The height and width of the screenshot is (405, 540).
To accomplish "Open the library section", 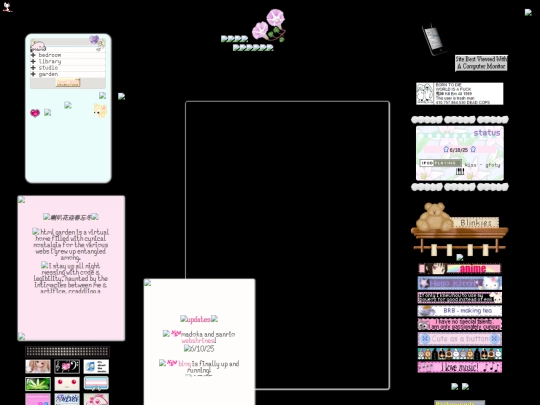I will point(50,61).
